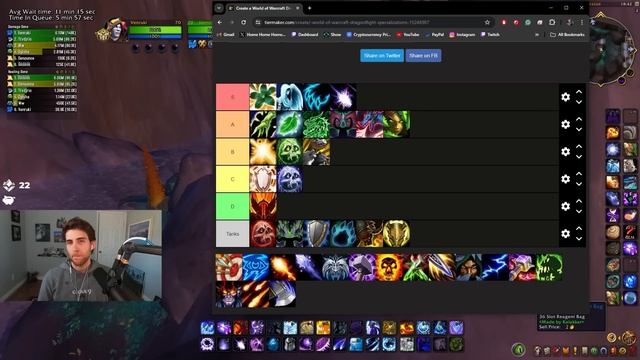Open settings gear for the D tier row
Screen dimensions: 640x360
tap(565, 206)
